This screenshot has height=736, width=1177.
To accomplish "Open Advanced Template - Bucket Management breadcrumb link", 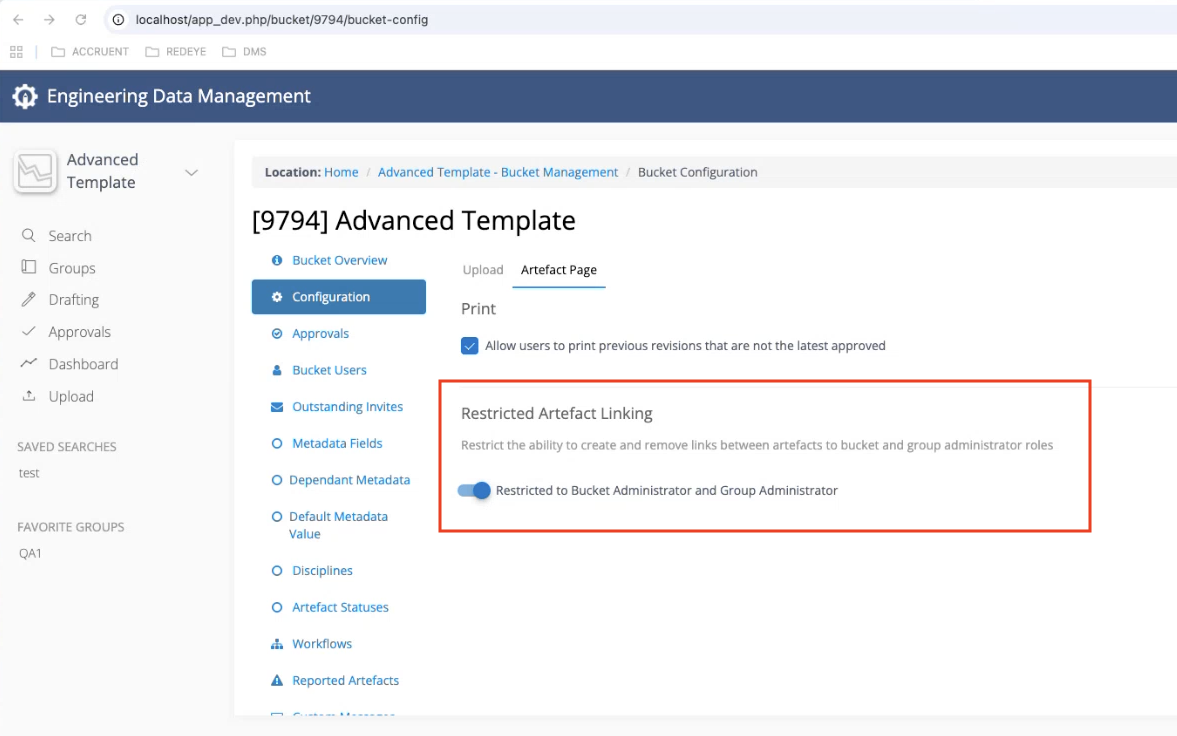I will pos(498,172).
